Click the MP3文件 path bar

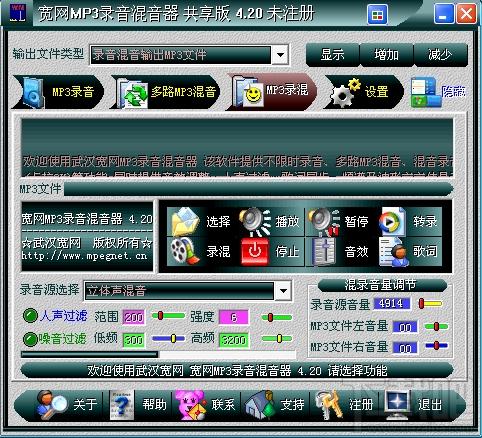pos(259,189)
